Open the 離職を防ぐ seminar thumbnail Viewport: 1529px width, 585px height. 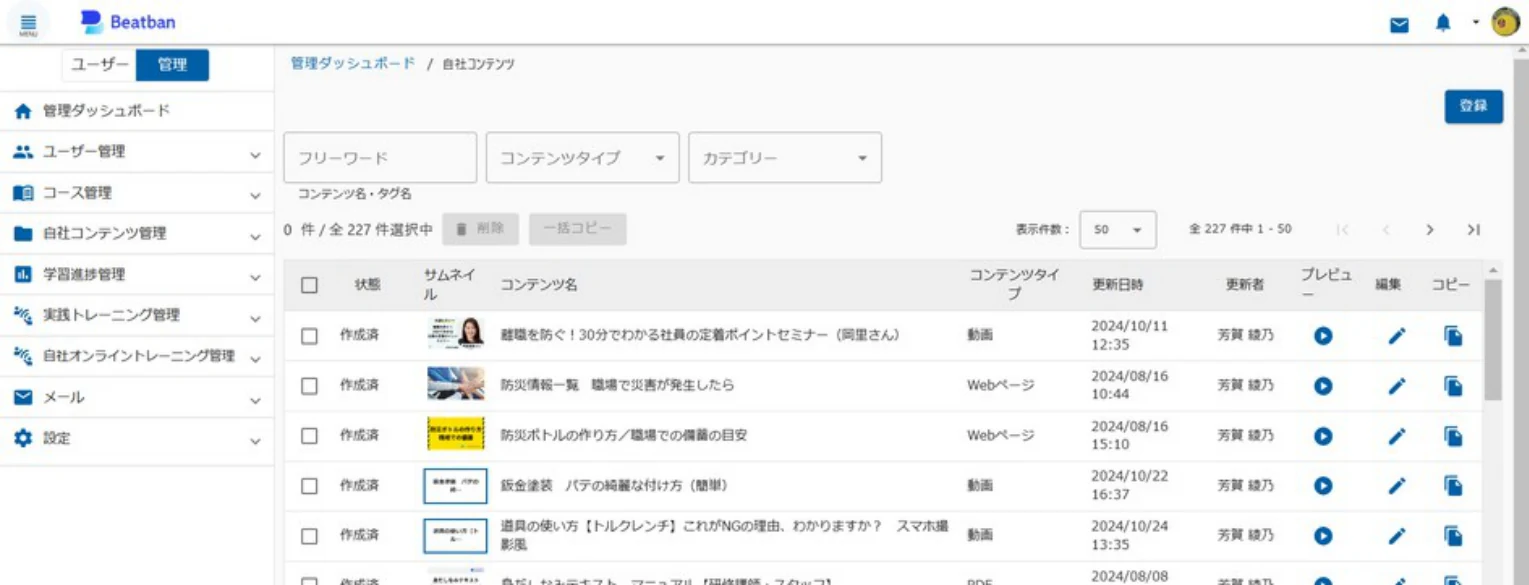tap(456, 334)
